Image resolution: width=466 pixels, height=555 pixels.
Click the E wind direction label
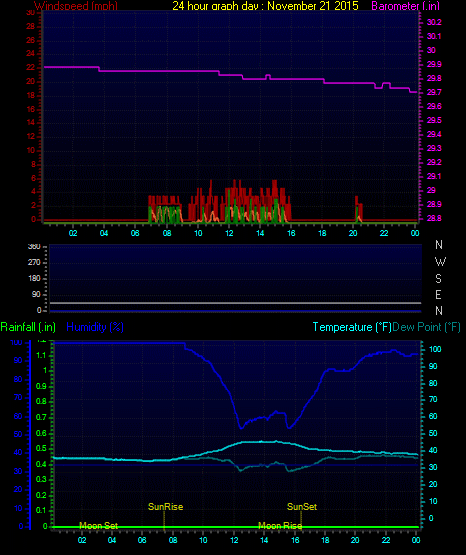click(x=438, y=294)
